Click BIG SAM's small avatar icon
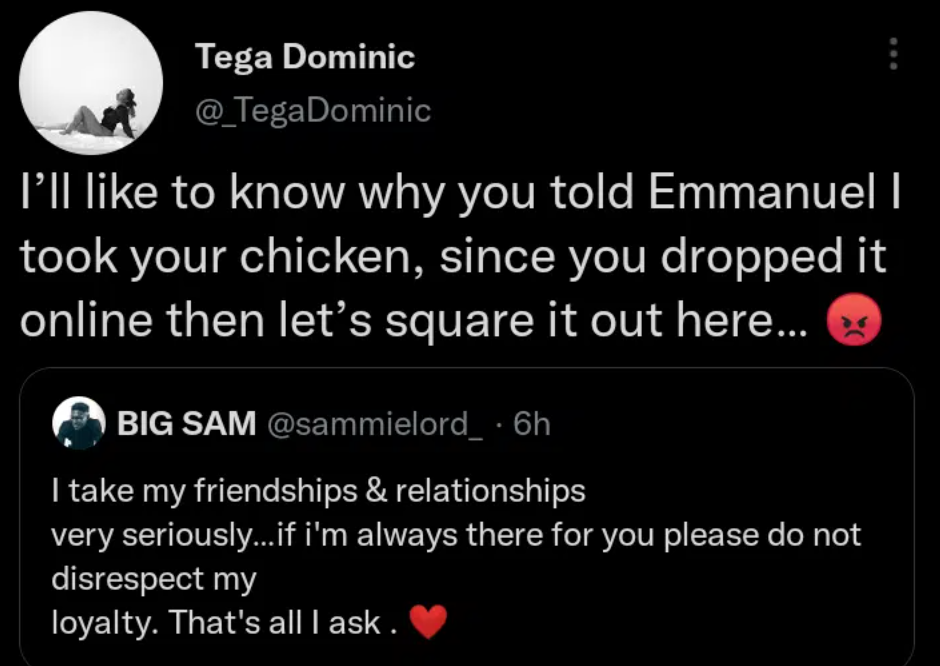This screenshot has width=940, height=666. point(78,423)
